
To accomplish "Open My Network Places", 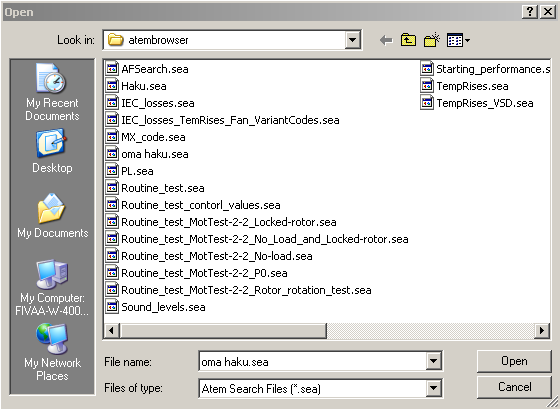I will point(52,352).
